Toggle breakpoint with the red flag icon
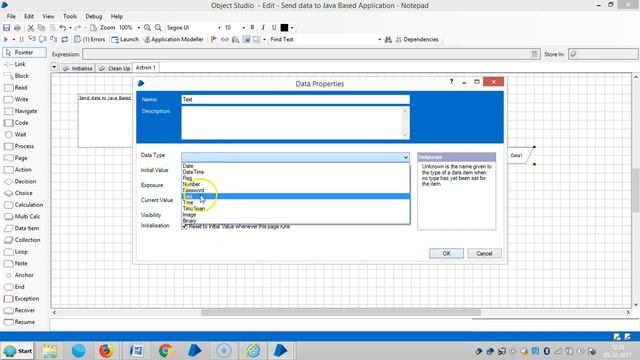 [x=213, y=40]
